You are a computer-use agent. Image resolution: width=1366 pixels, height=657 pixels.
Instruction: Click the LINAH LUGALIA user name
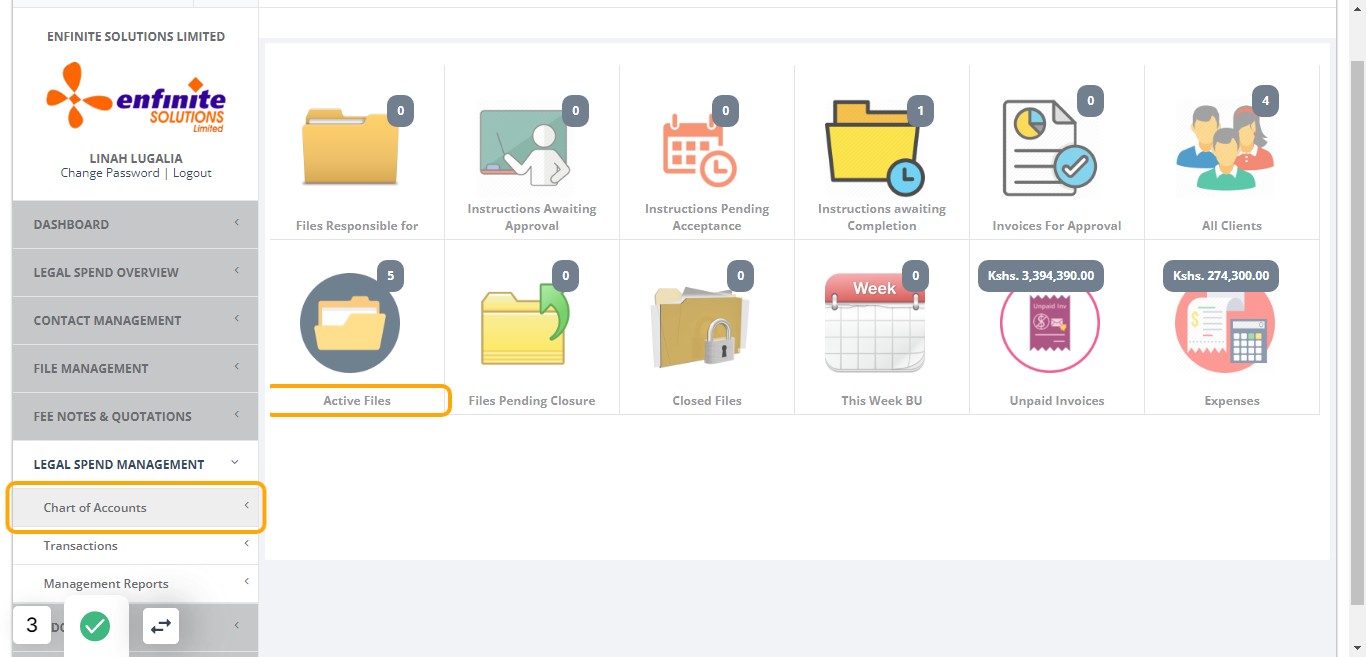tap(136, 158)
